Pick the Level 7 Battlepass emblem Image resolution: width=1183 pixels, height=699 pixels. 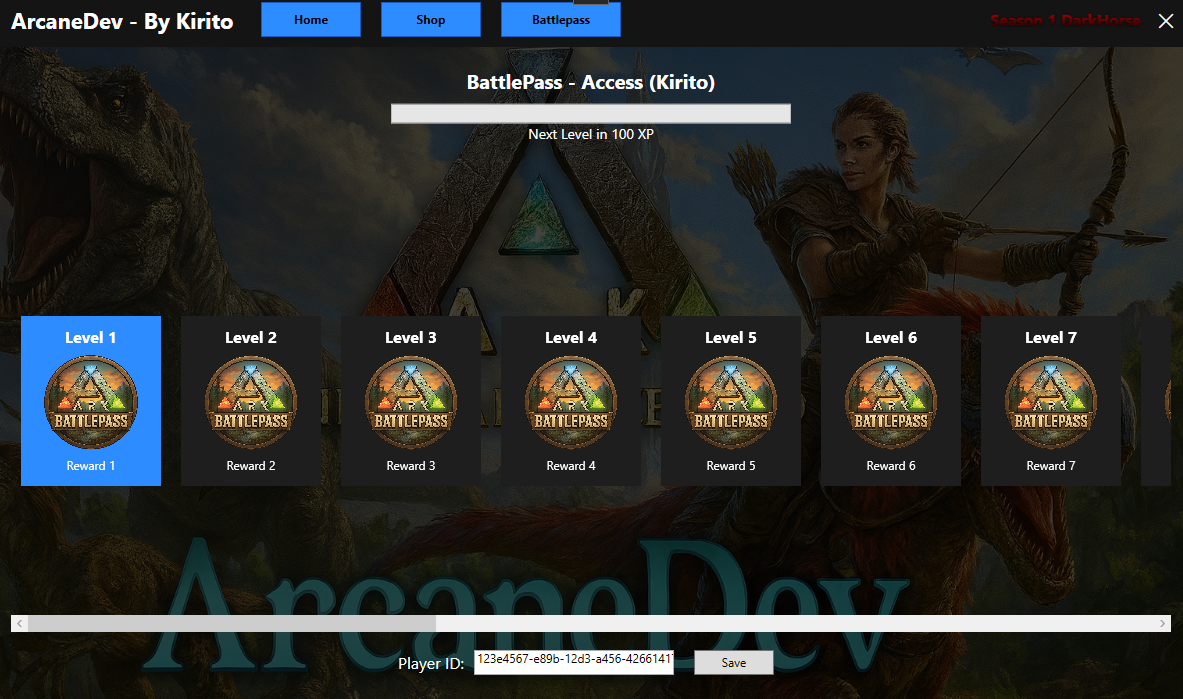(1051, 403)
